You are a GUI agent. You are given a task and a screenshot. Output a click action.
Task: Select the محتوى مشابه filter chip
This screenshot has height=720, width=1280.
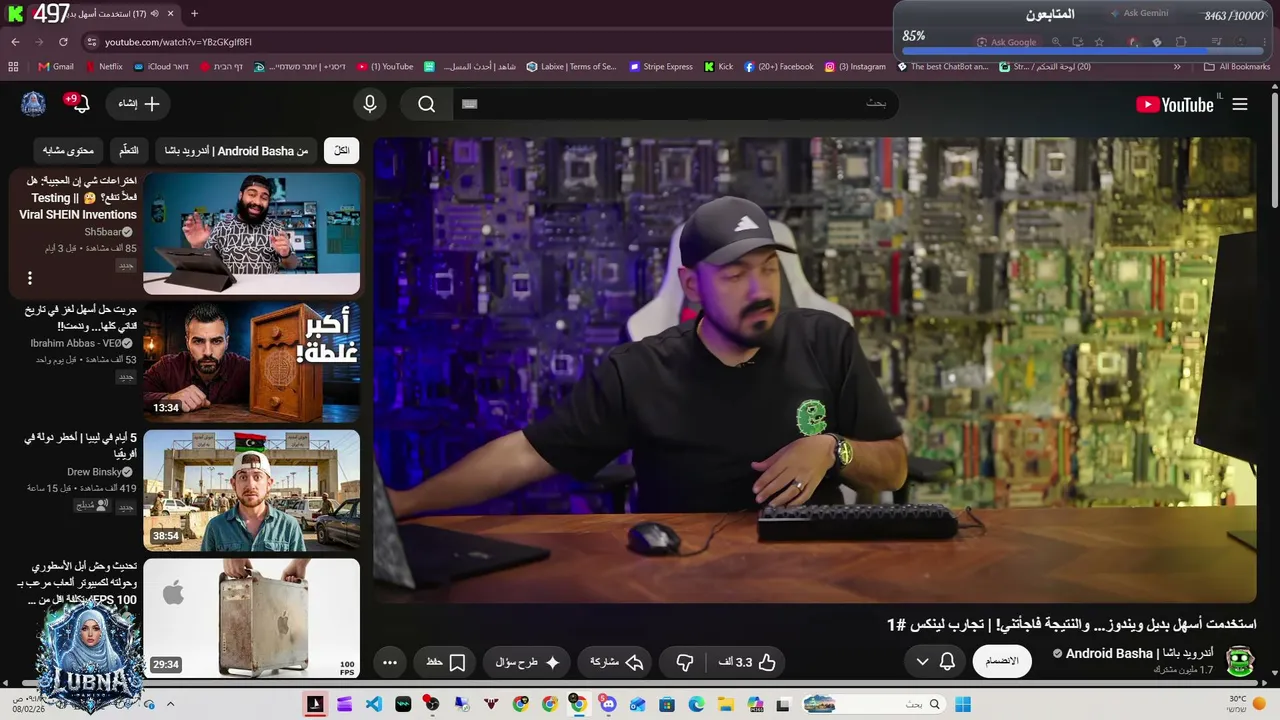coord(68,151)
